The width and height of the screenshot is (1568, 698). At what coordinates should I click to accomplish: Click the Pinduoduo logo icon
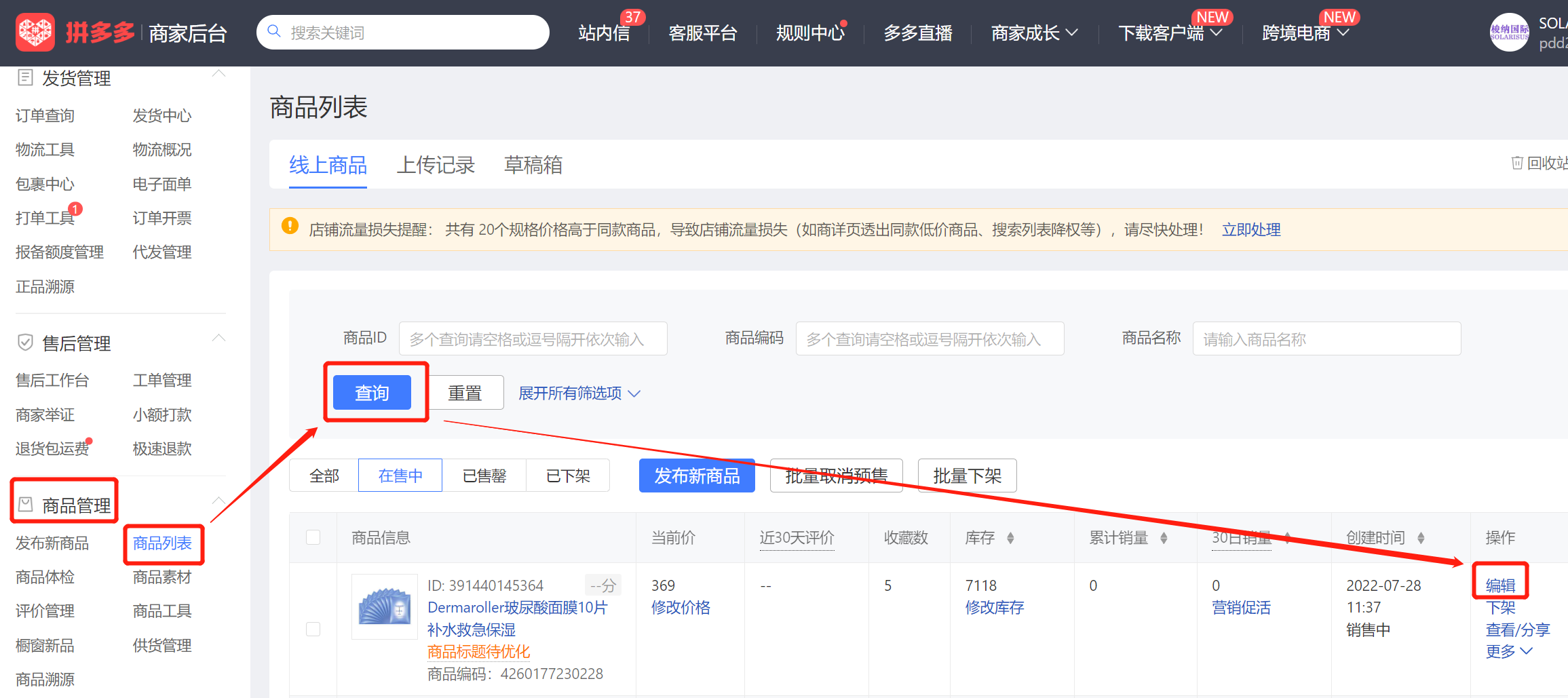(x=35, y=32)
